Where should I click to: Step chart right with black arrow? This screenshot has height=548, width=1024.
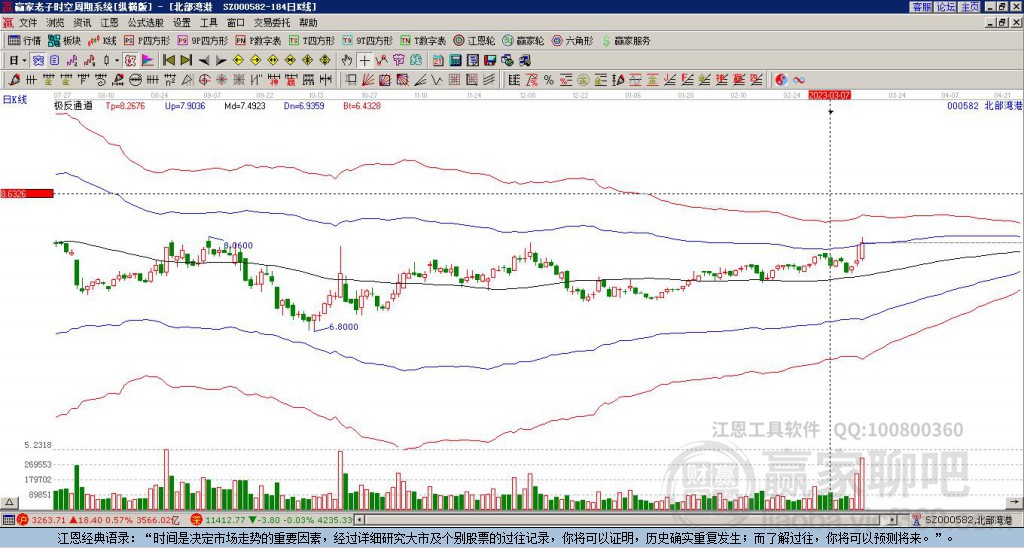(x=221, y=61)
